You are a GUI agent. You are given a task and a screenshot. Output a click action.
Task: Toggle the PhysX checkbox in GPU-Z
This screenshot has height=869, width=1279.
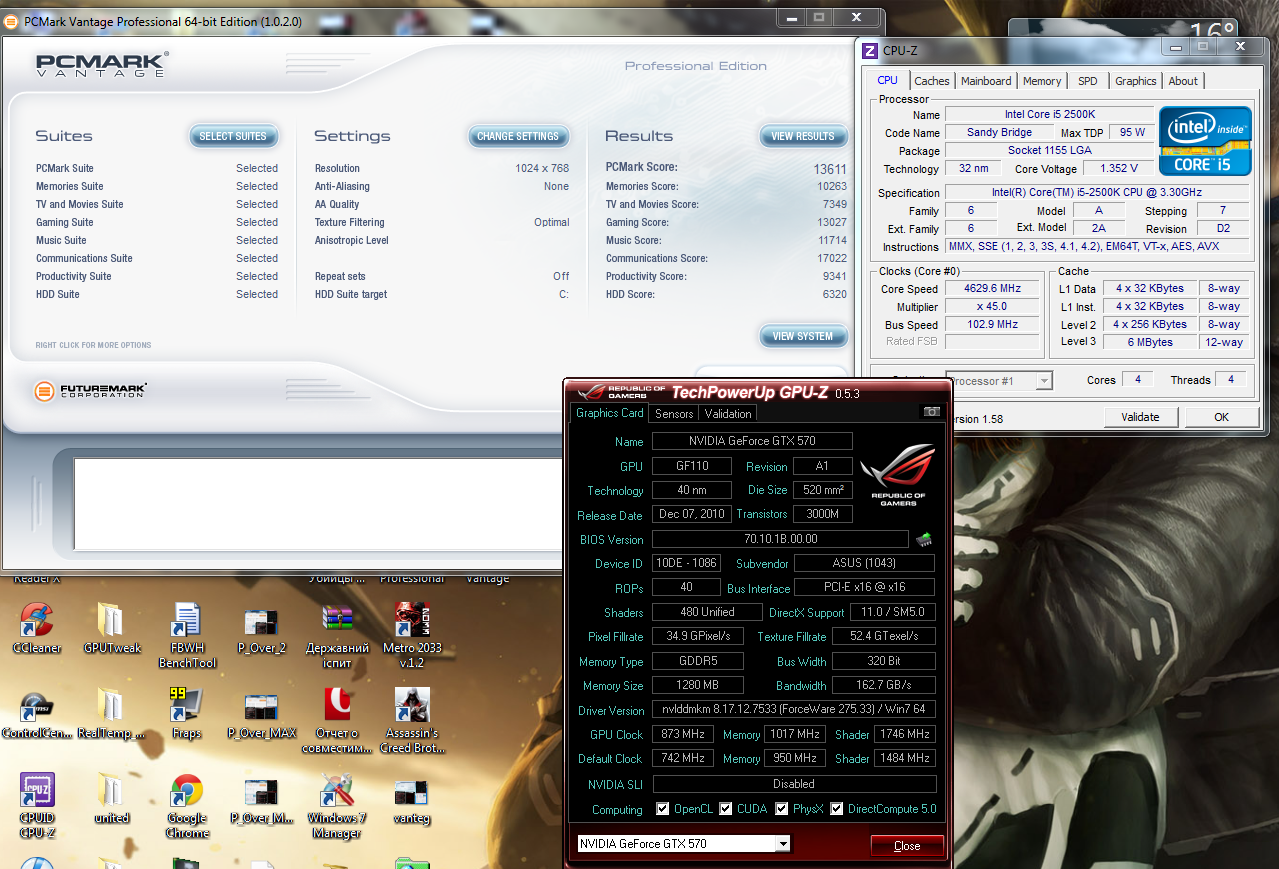[781, 809]
